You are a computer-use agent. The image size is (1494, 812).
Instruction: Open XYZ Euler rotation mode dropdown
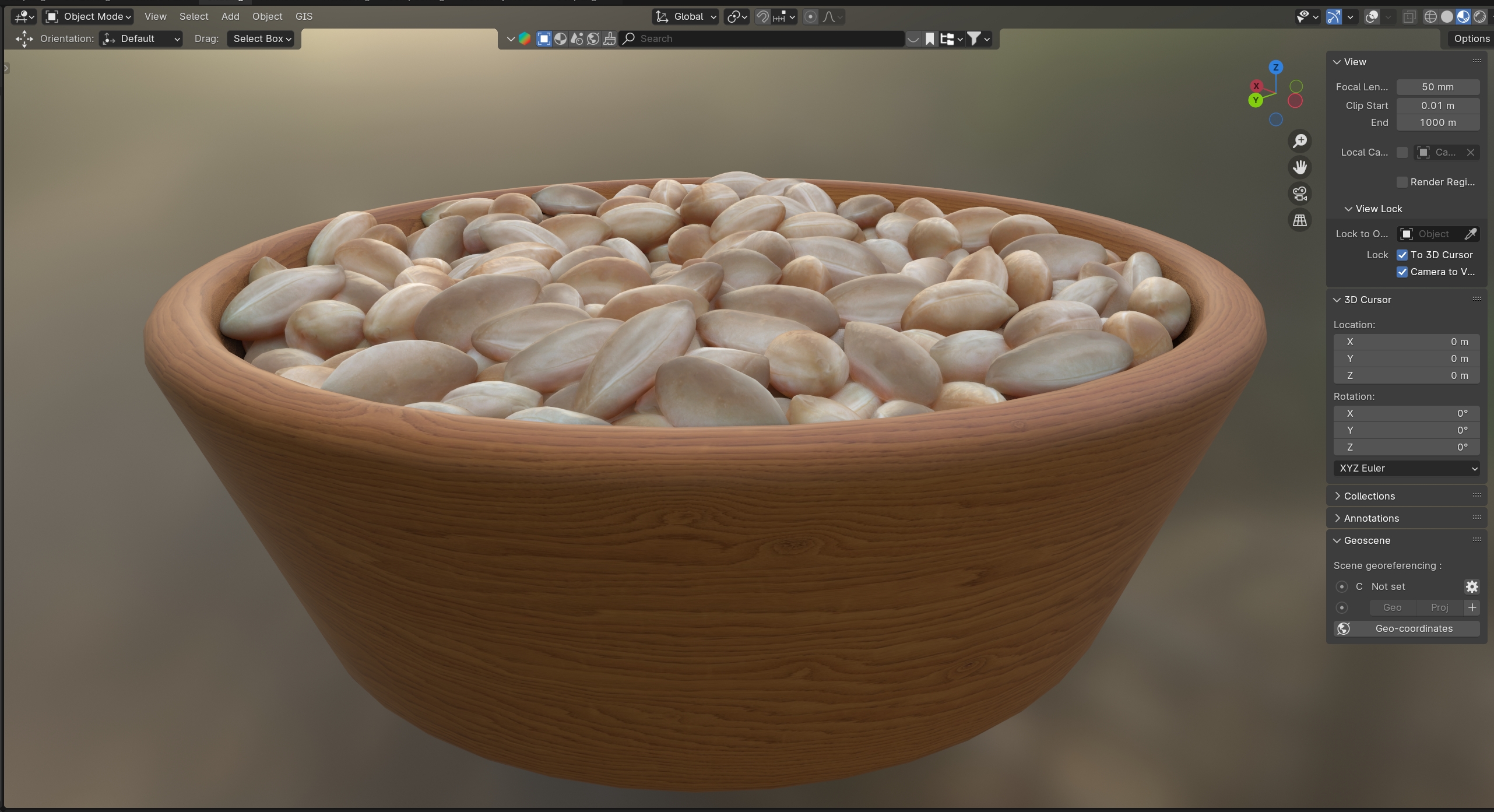(1406, 468)
